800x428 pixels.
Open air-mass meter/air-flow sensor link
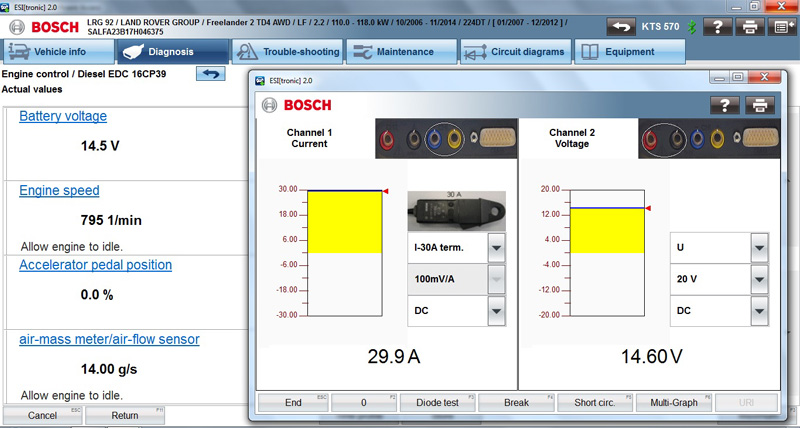(109, 339)
